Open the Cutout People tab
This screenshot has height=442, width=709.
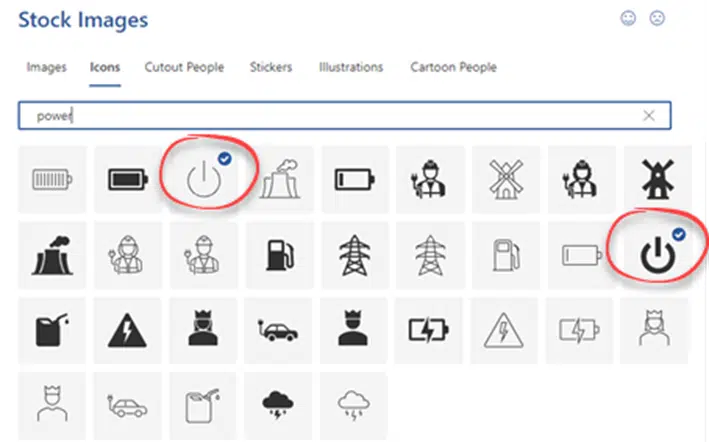[x=184, y=67]
